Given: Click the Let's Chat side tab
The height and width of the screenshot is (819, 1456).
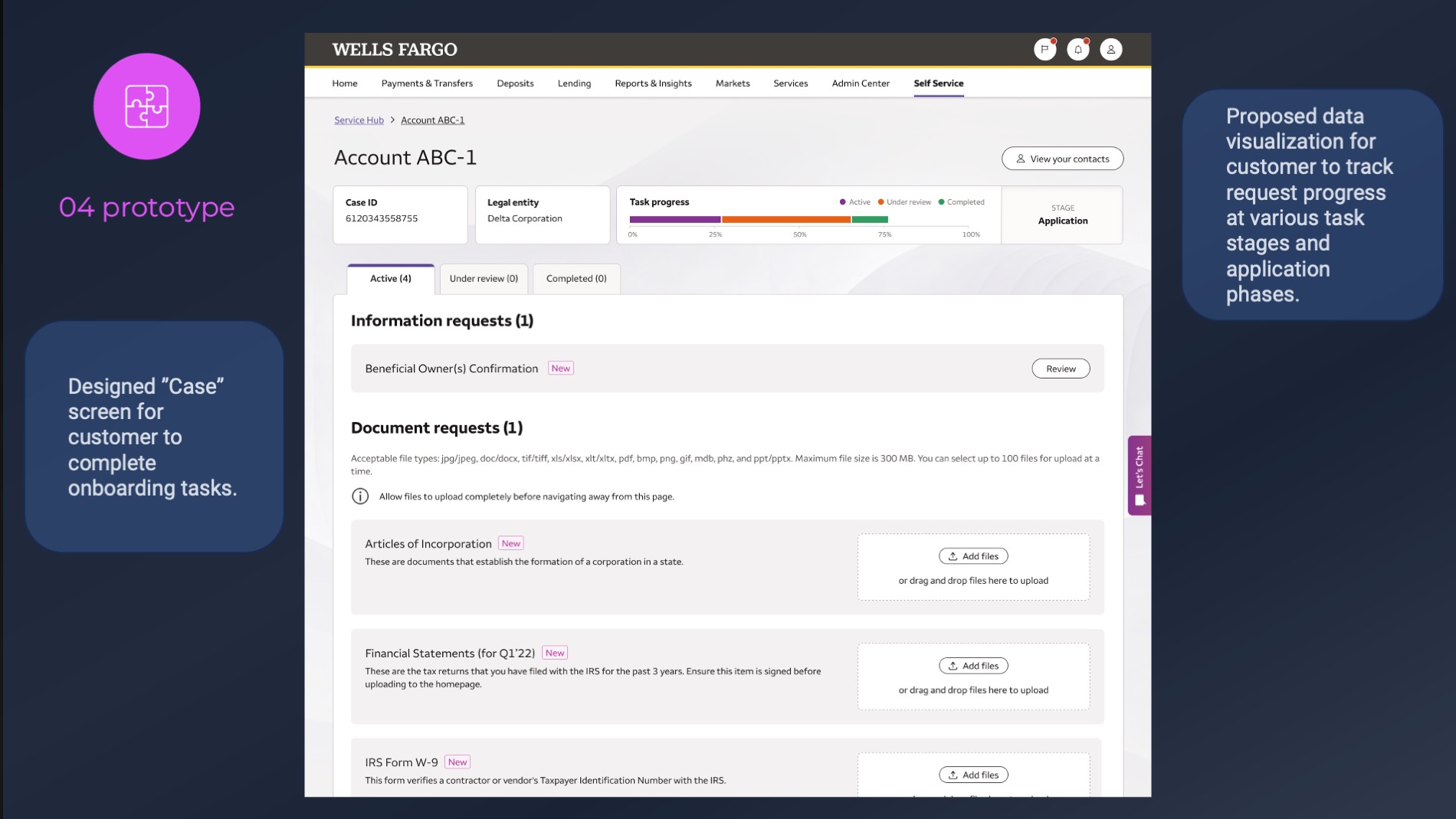Looking at the screenshot, I should tap(1139, 475).
